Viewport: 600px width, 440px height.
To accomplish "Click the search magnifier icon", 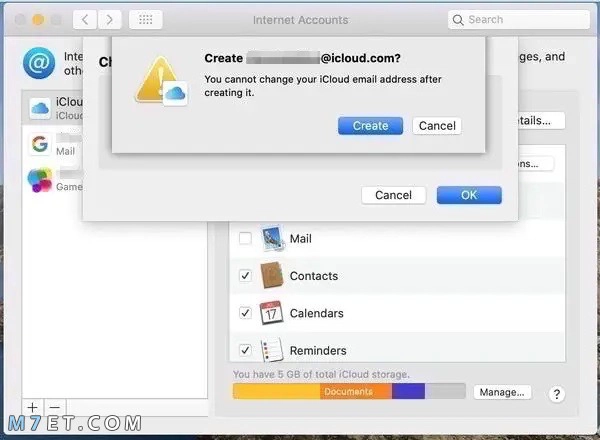I will [458, 20].
